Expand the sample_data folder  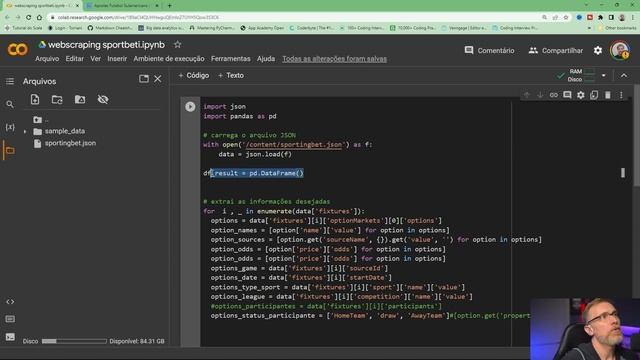(25, 131)
